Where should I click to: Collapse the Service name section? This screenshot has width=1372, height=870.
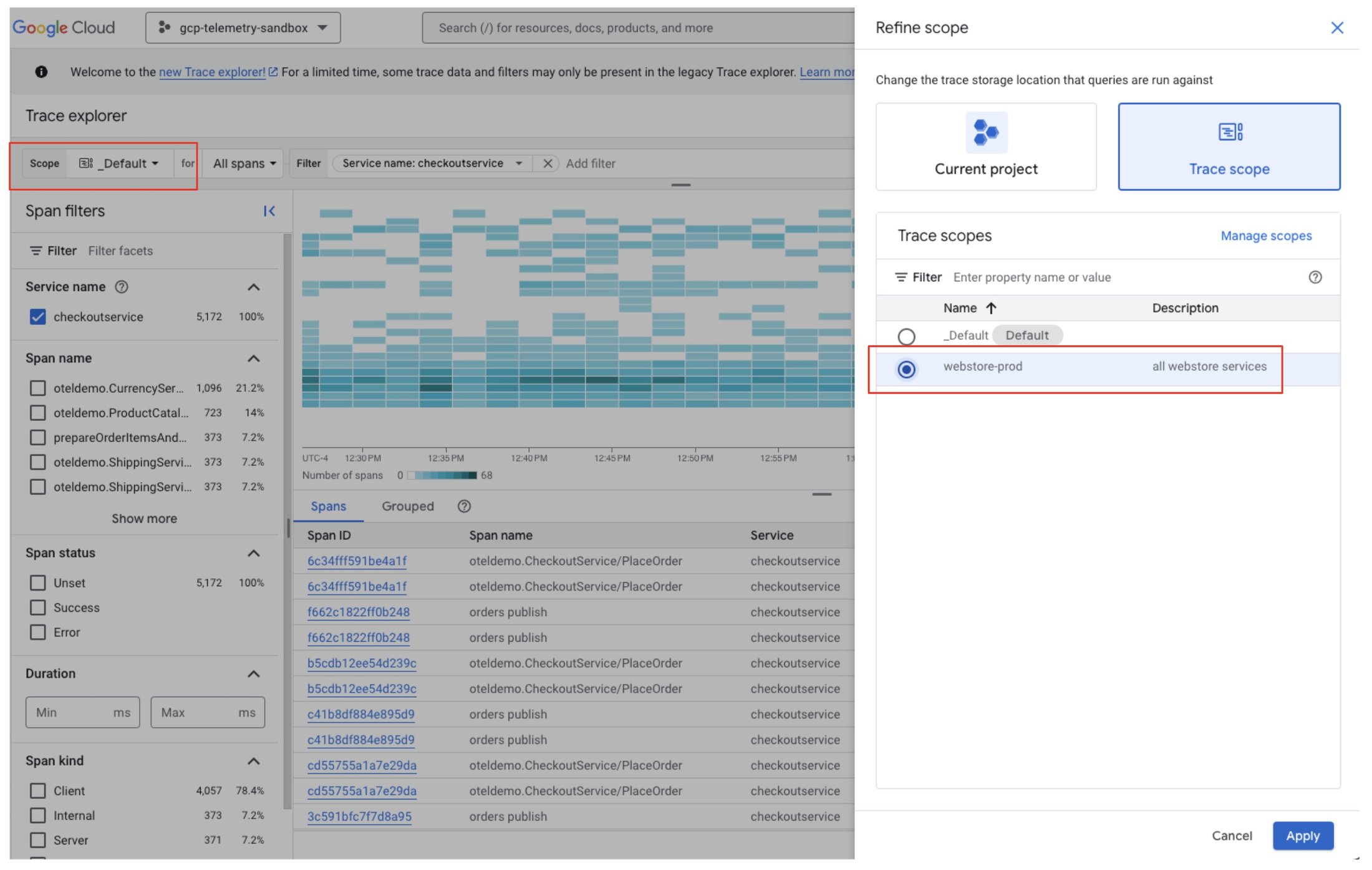253,287
